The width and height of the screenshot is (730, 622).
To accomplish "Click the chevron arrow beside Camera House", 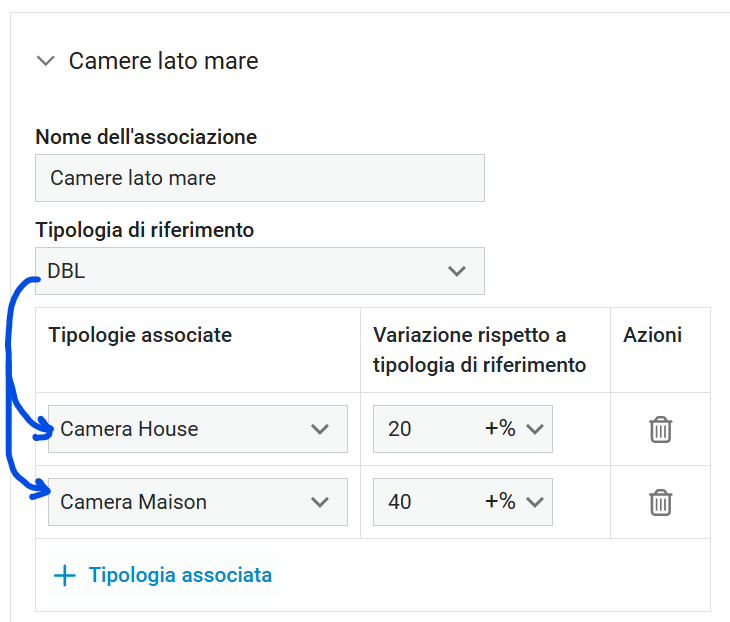I will (x=320, y=429).
